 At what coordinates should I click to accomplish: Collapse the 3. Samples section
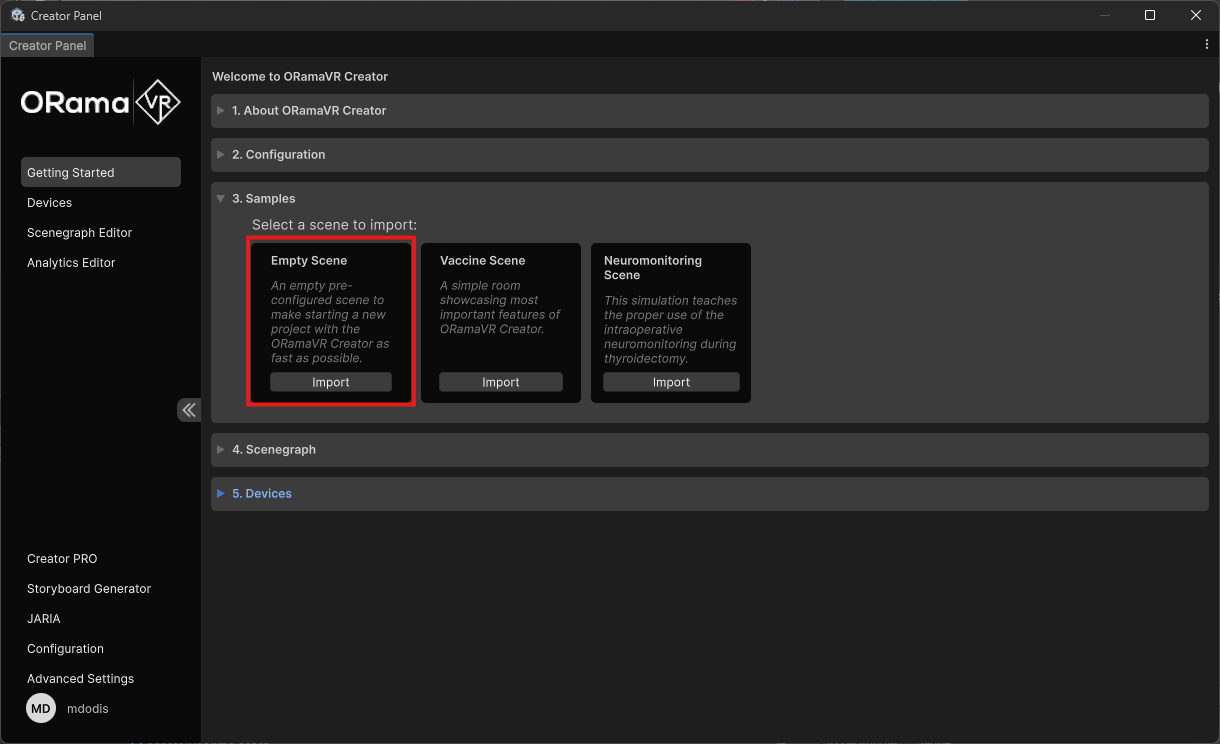click(709, 199)
